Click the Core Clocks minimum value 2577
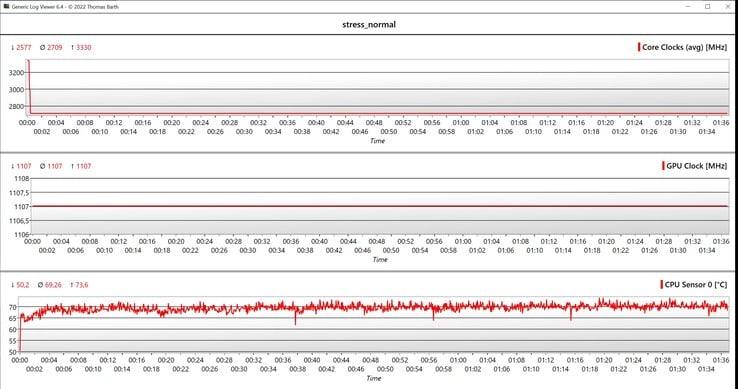Screen dimensions: 738x389 24,48
